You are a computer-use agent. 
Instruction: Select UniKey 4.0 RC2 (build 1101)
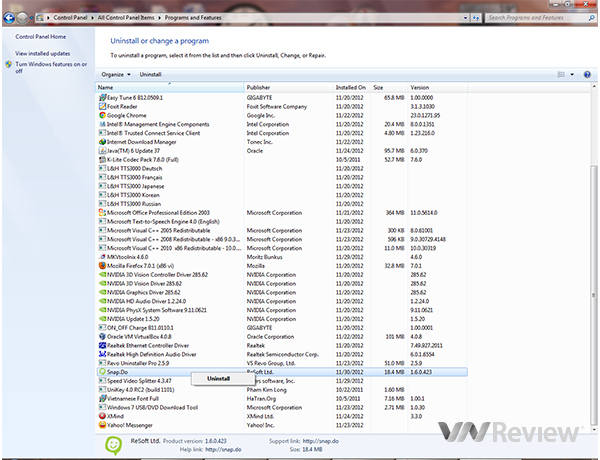click(x=282, y=390)
